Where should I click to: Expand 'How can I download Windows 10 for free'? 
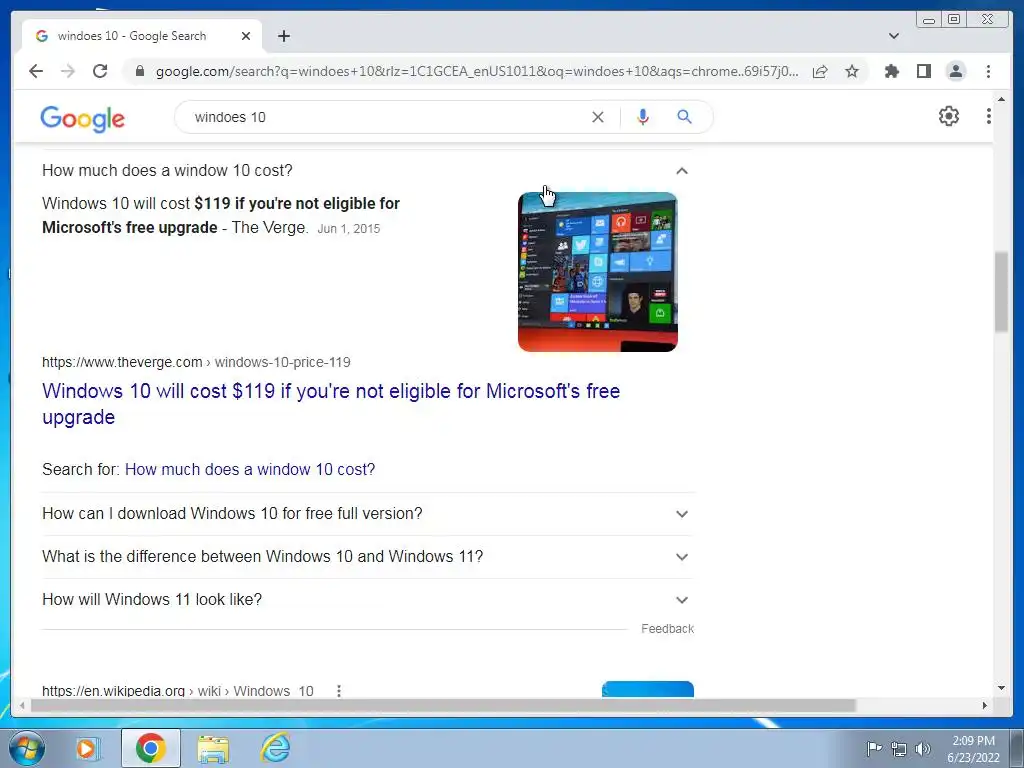click(367, 514)
